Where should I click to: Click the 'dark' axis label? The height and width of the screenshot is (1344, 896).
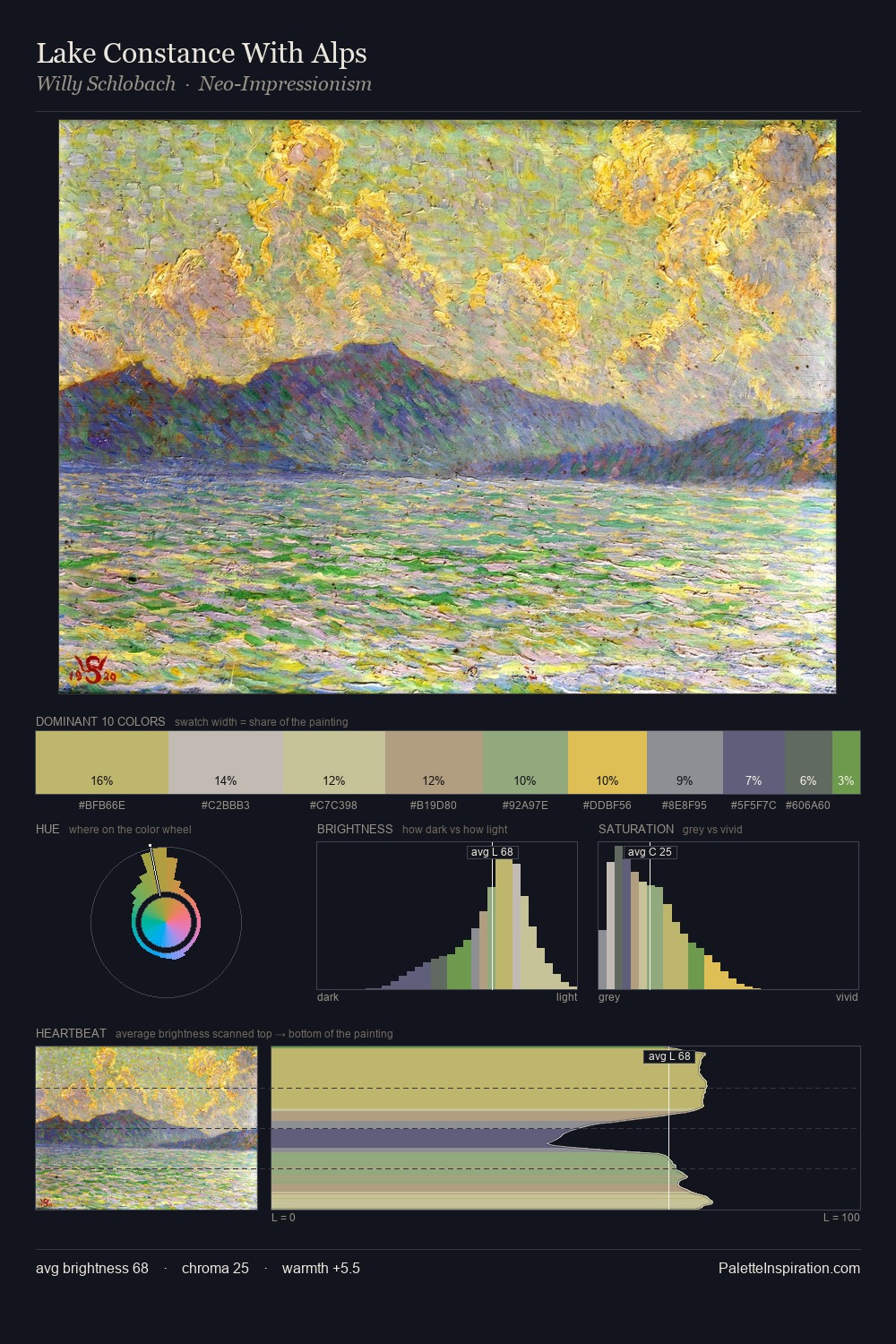[x=328, y=997]
